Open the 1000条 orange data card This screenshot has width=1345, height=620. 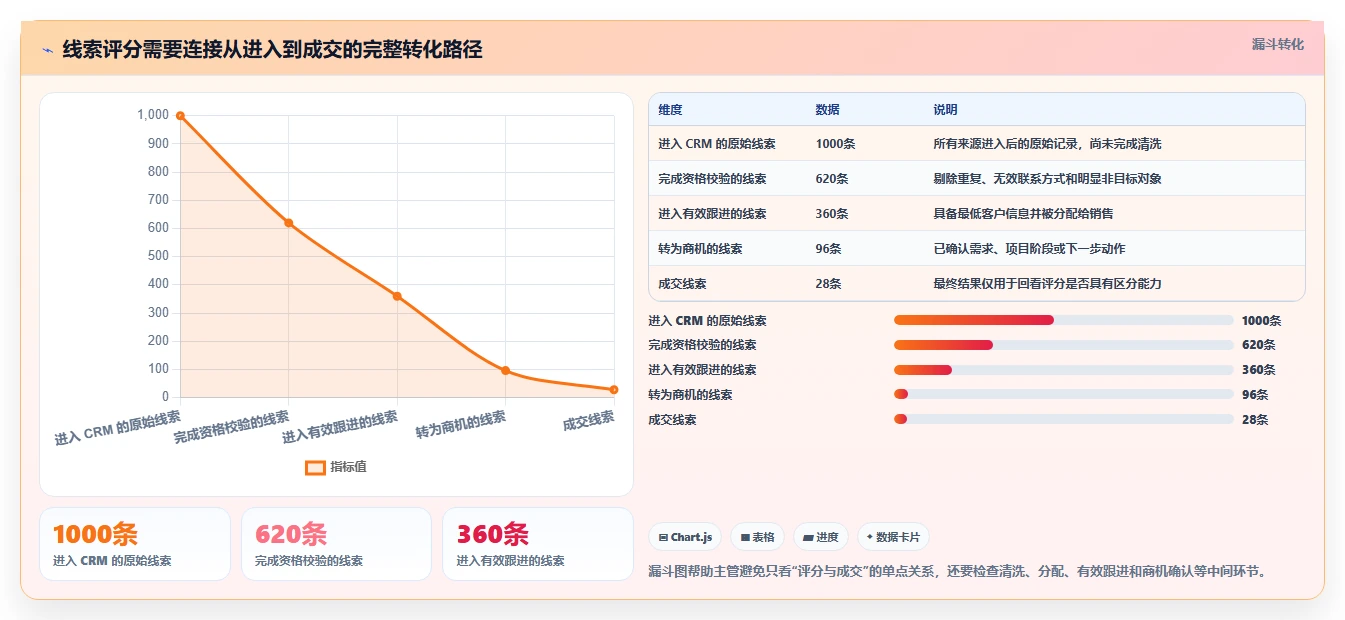135,544
